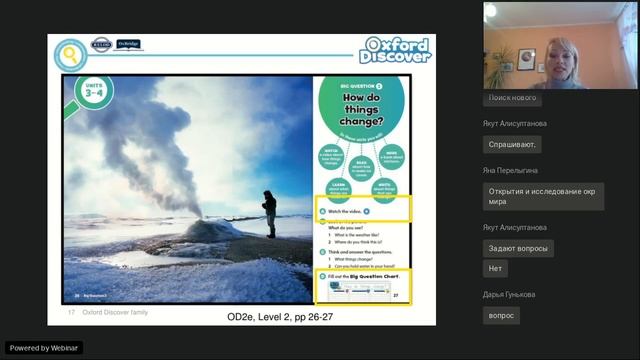This screenshot has width=640, height=360.
Task: Click the Units 3-4 circle badge
Action: tap(94, 91)
